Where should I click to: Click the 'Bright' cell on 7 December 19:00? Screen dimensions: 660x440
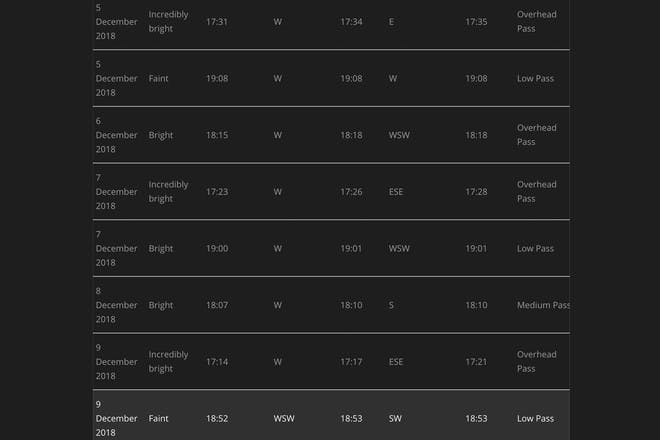tap(160, 248)
